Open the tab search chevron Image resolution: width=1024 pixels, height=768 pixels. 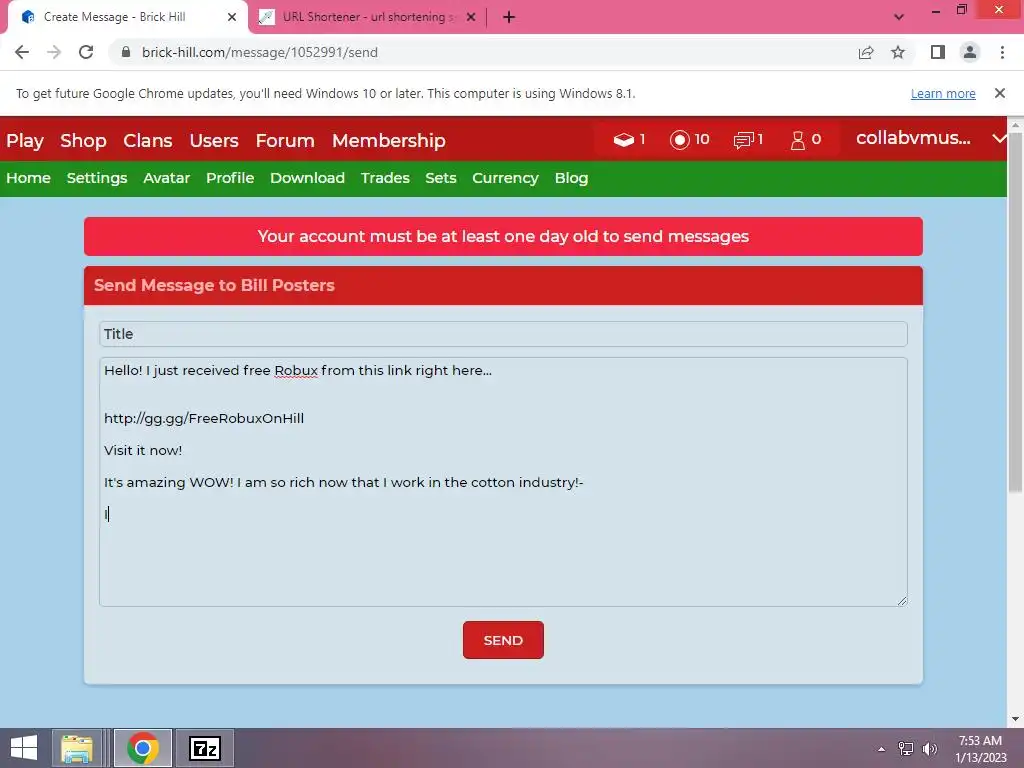[x=899, y=17]
